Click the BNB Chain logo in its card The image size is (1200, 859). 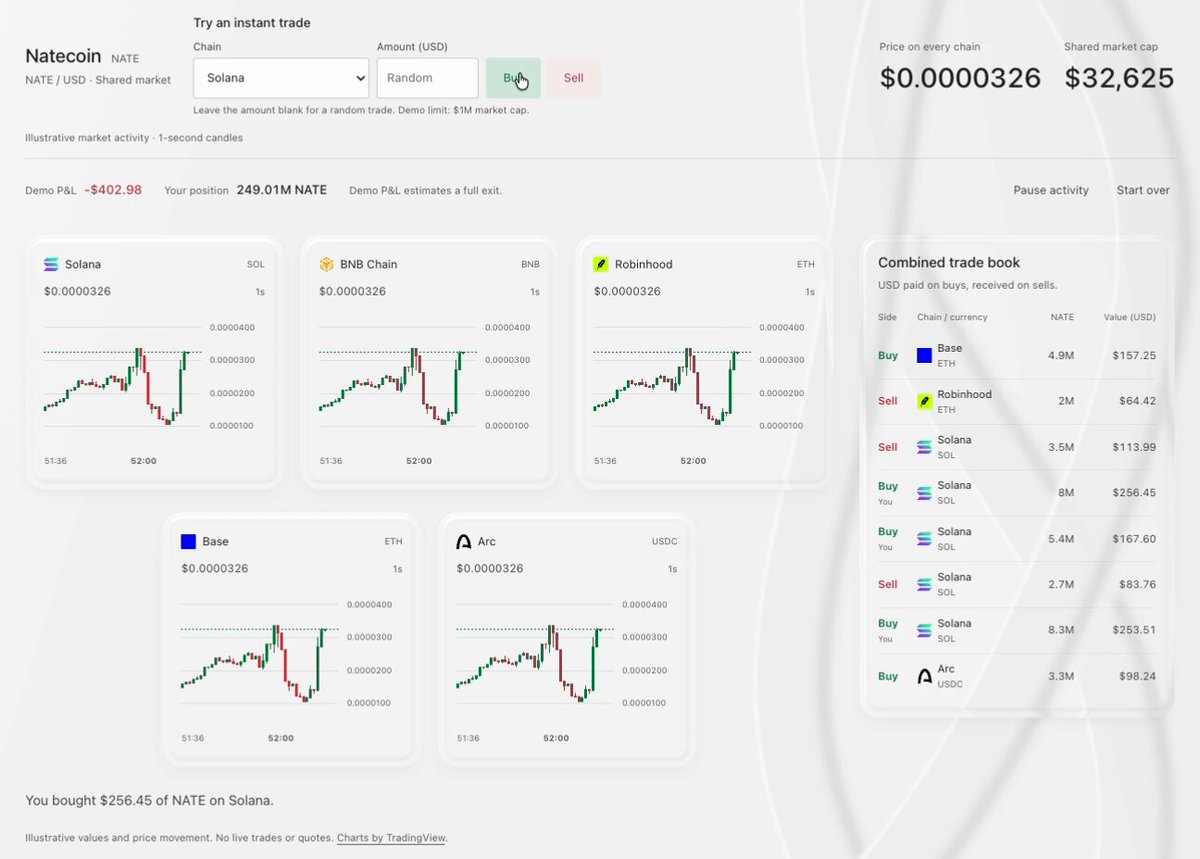(x=326, y=264)
